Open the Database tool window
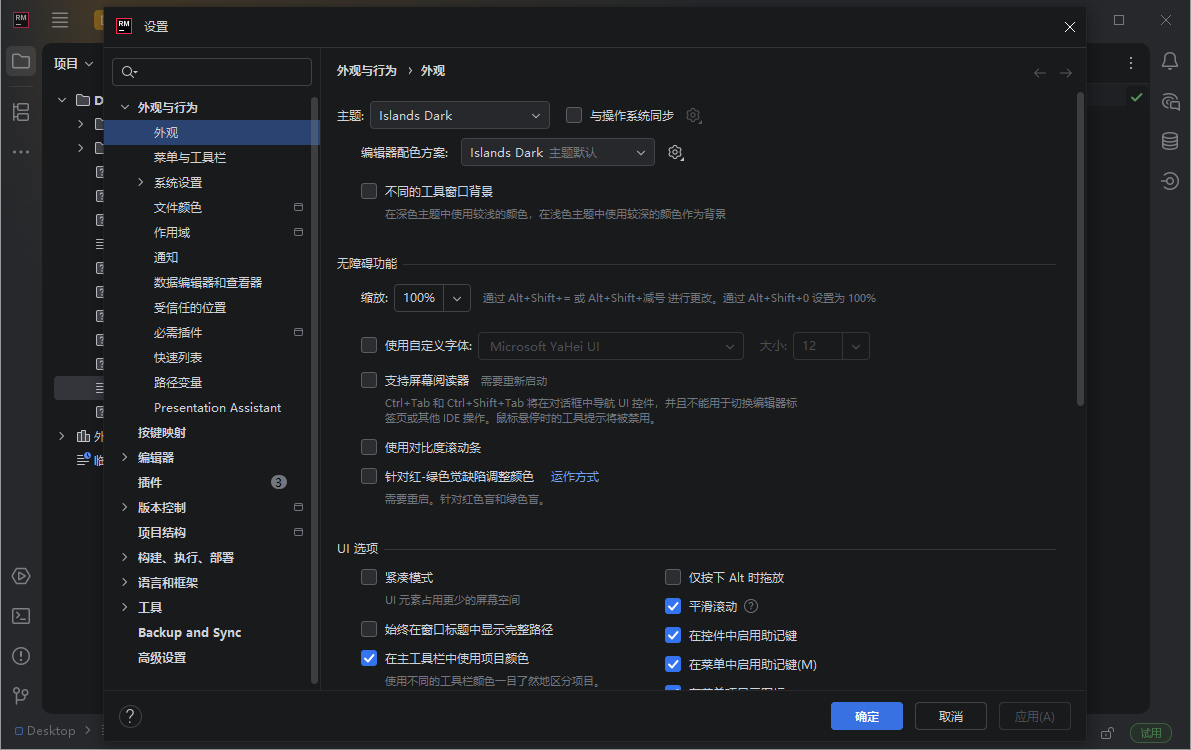This screenshot has height=750, width=1191. [x=1169, y=141]
